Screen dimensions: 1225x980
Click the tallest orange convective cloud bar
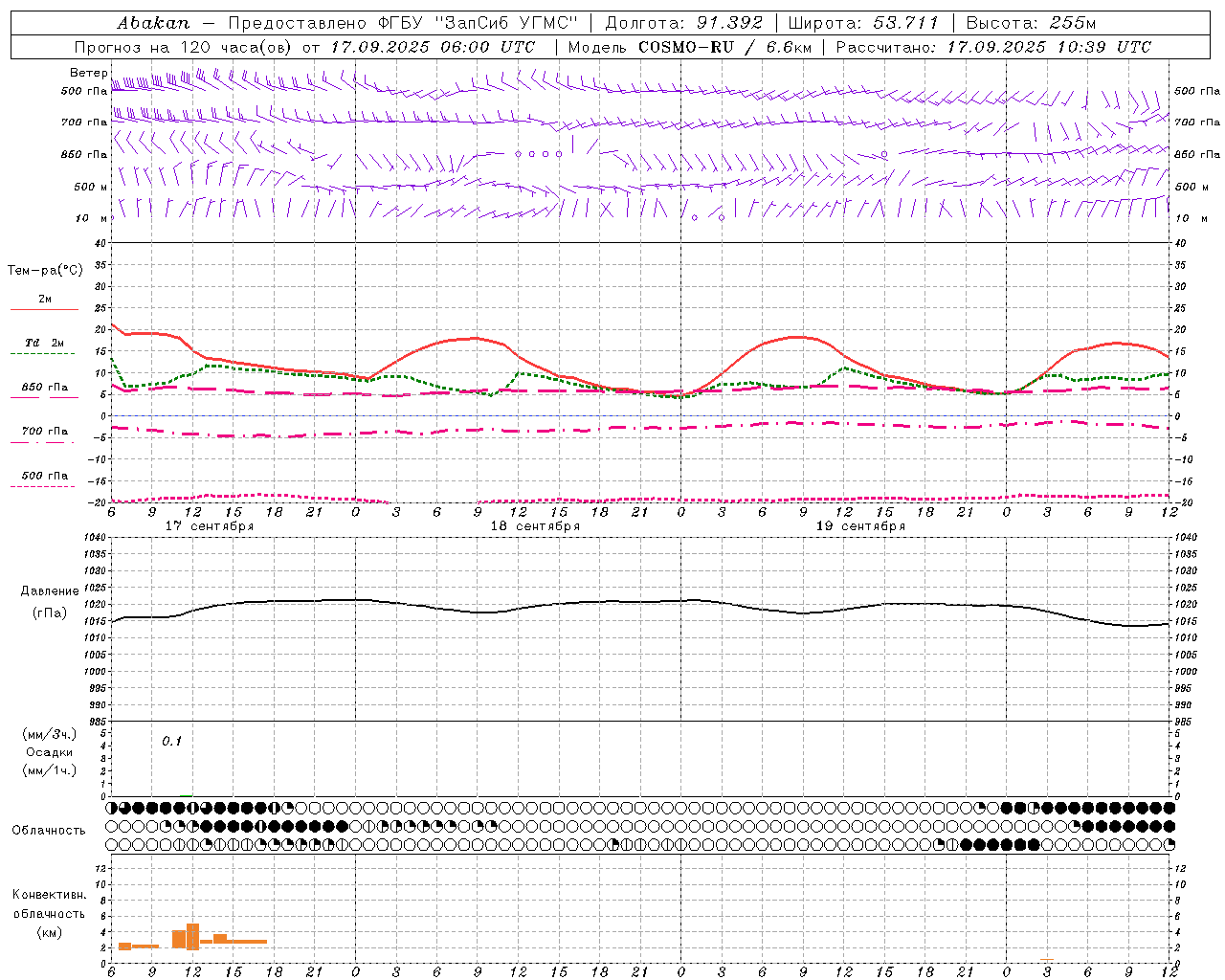tap(192, 936)
